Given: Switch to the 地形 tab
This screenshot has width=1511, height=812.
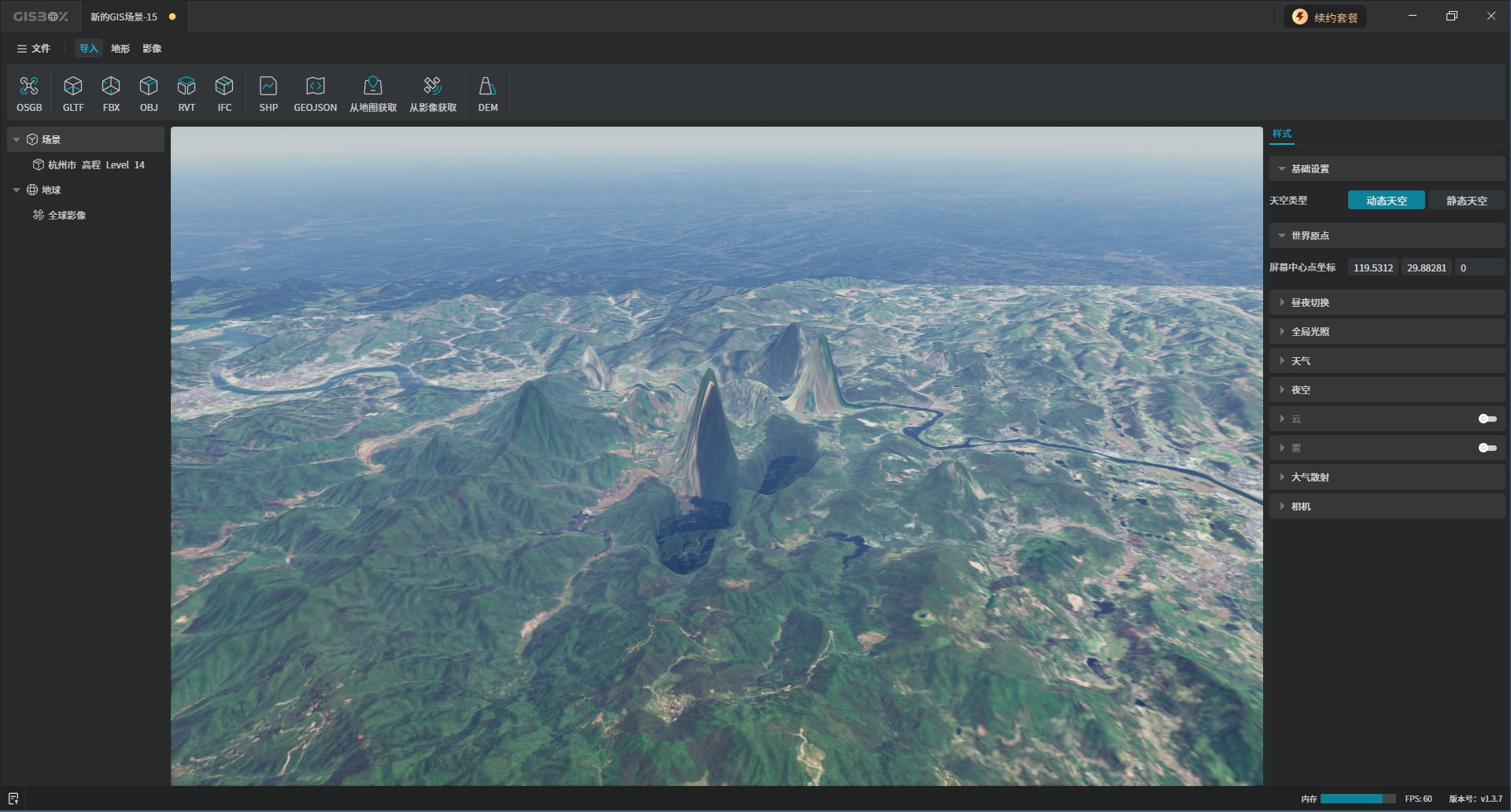Looking at the screenshot, I should (120, 49).
